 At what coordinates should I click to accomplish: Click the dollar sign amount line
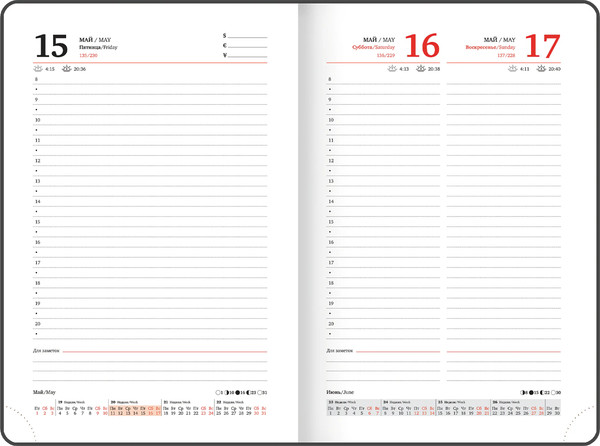point(247,38)
